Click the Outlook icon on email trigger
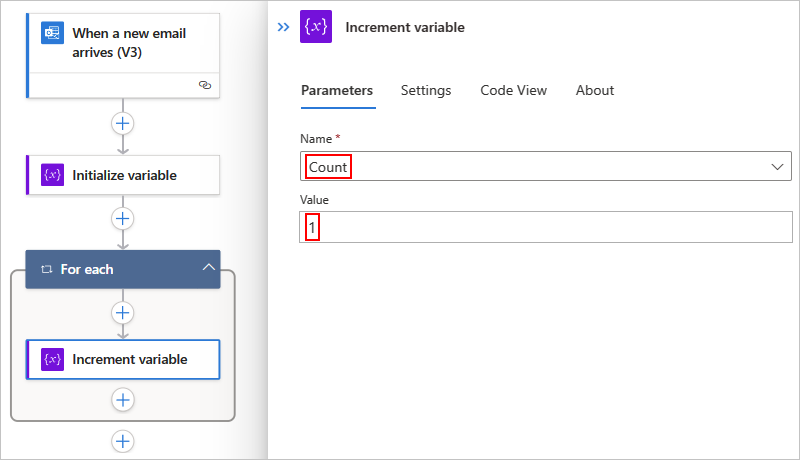This screenshot has height=460, width=800. (52, 33)
